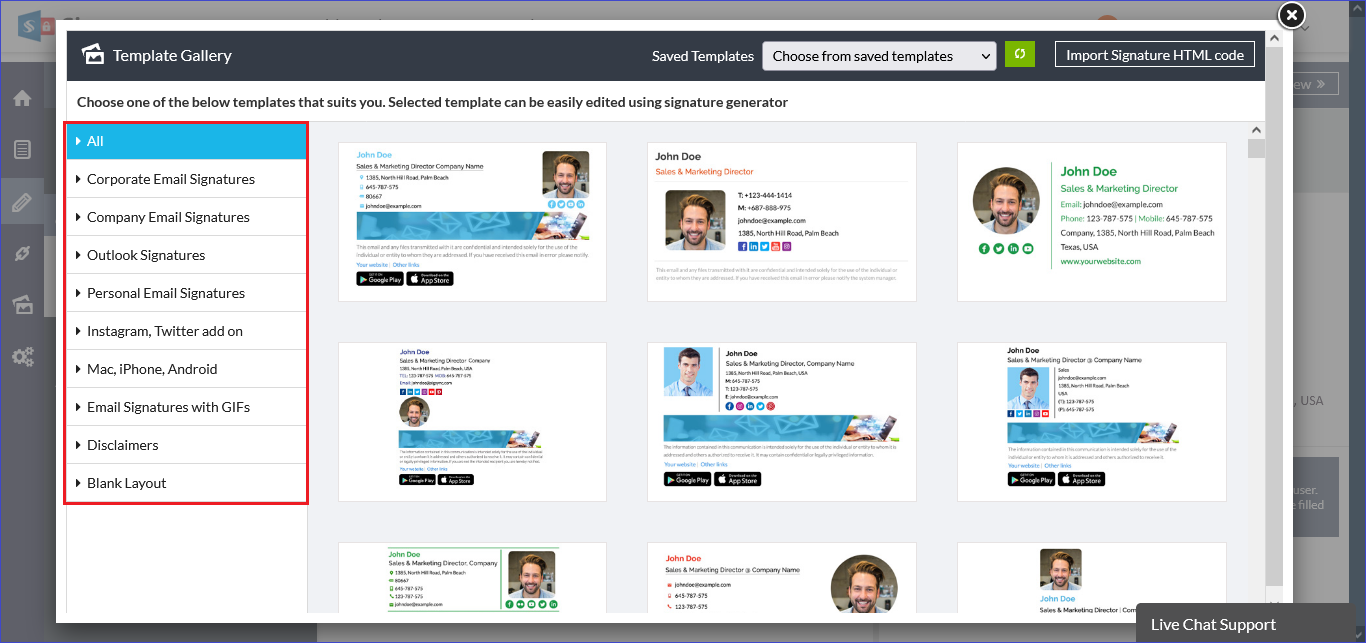Open the saved templates dropdown
Image resolution: width=1366 pixels, height=643 pixels.
pos(879,56)
